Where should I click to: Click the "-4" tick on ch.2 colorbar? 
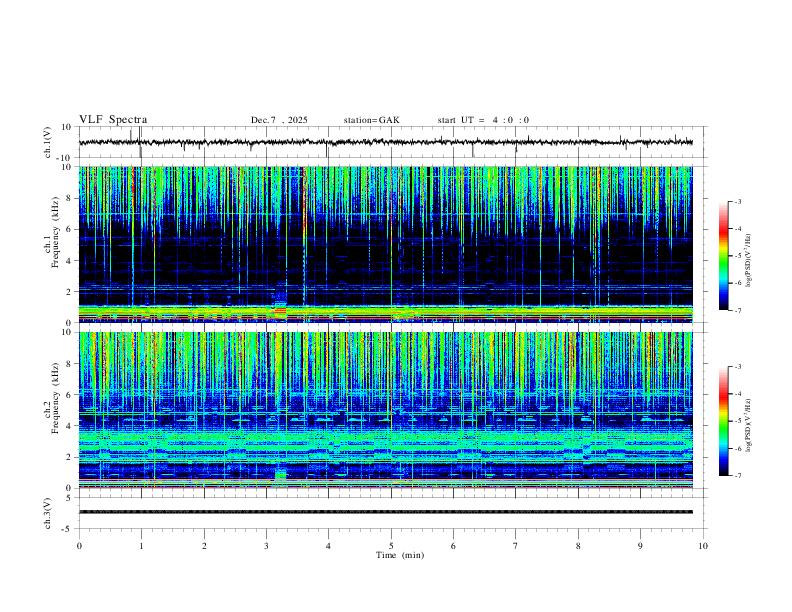(737, 394)
